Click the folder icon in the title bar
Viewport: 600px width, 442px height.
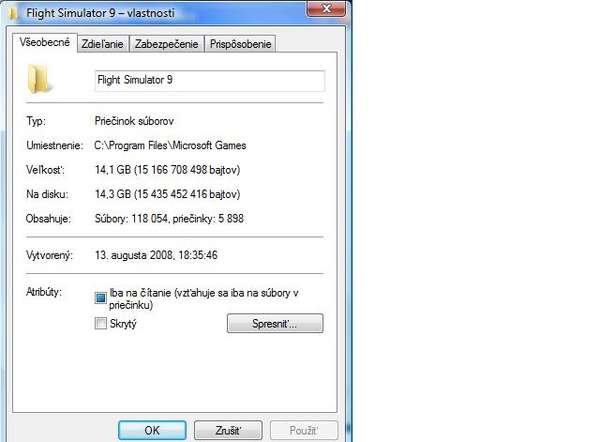coord(13,13)
